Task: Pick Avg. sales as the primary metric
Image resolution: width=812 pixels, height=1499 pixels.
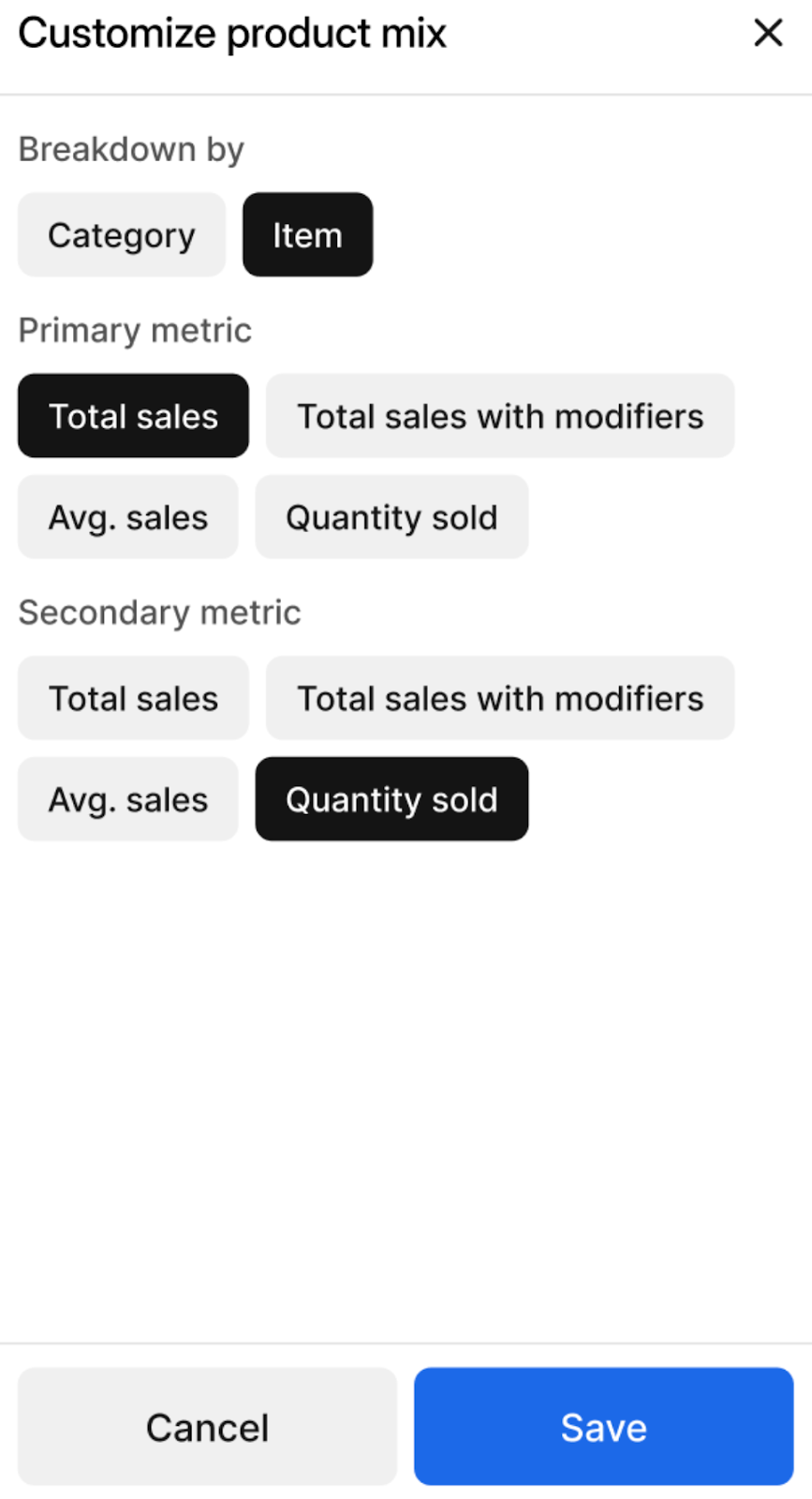Action: (128, 517)
